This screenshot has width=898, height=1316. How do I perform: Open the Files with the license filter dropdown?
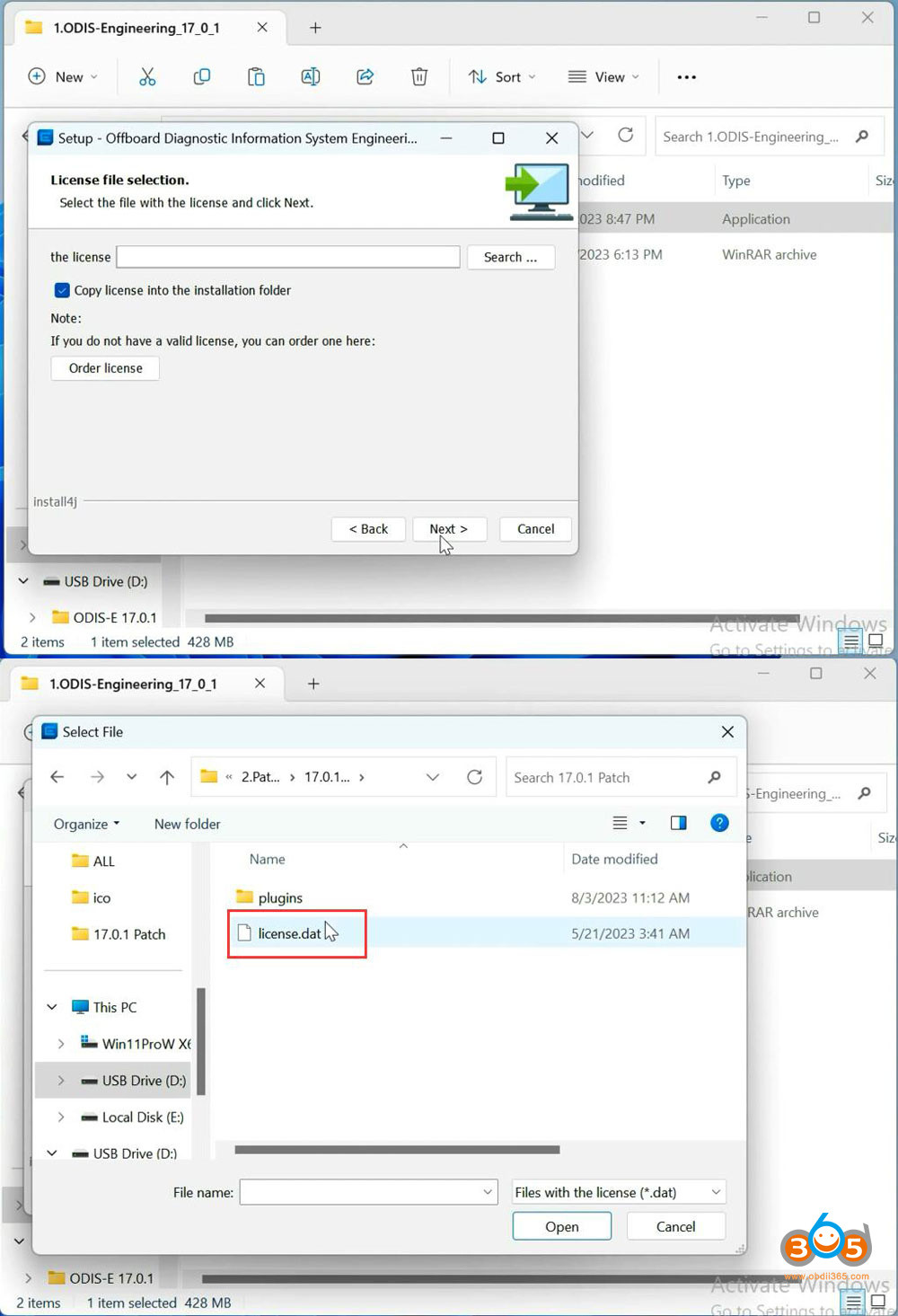click(617, 1192)
